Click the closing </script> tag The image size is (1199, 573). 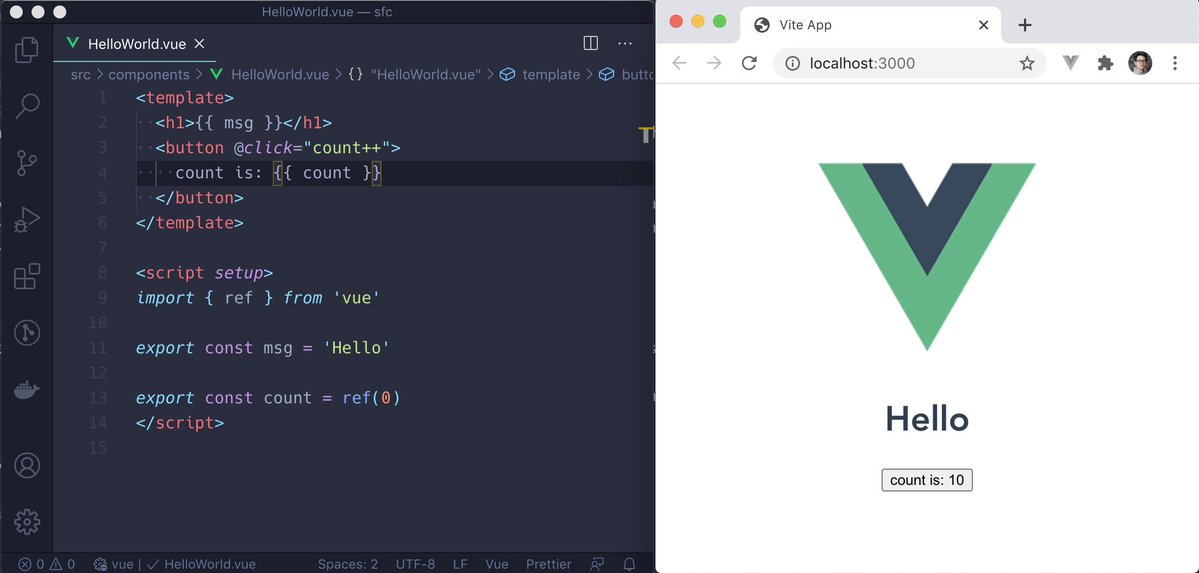(180, 422)
